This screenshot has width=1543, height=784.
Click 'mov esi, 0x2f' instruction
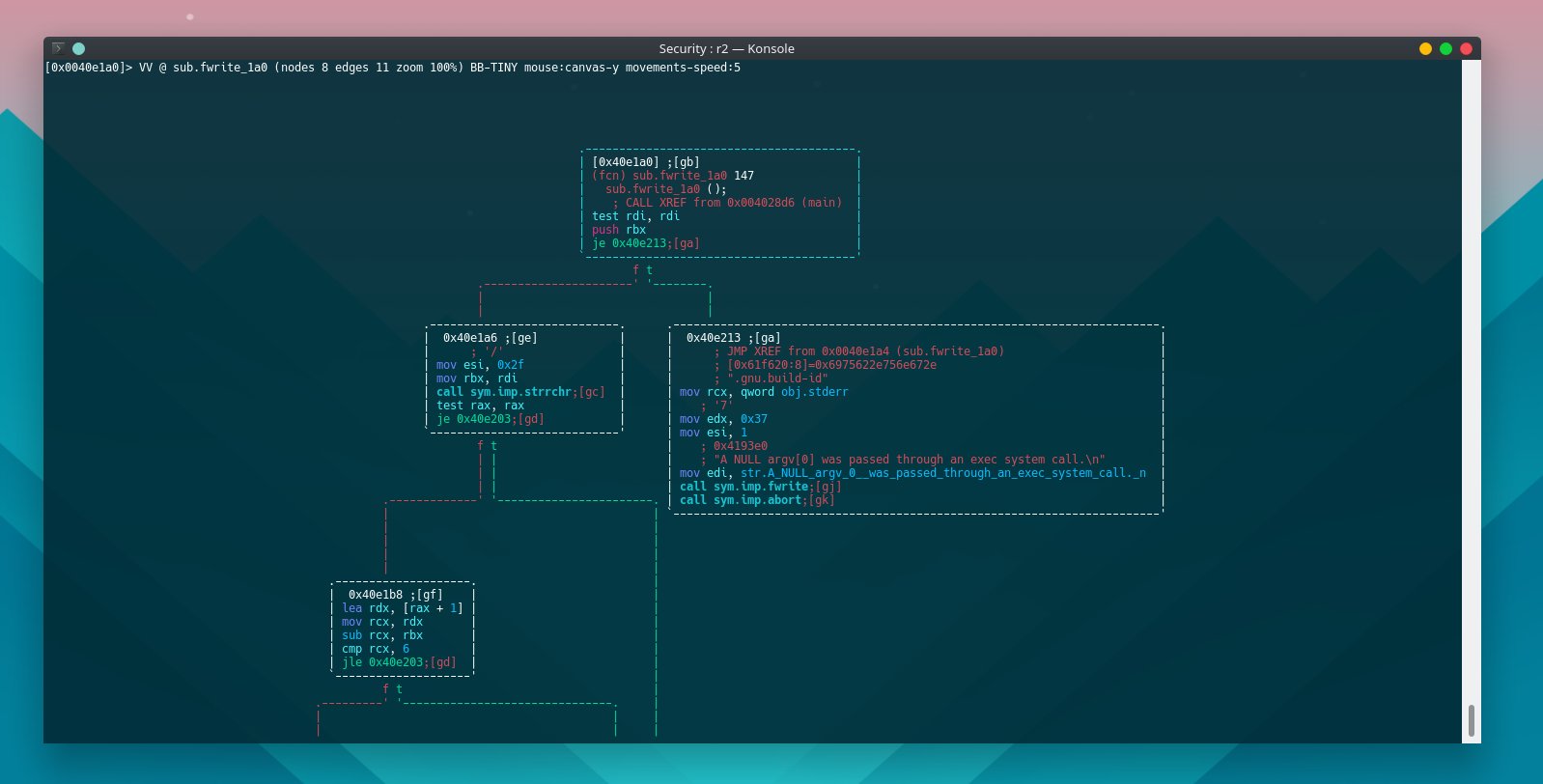pos(480,365)
